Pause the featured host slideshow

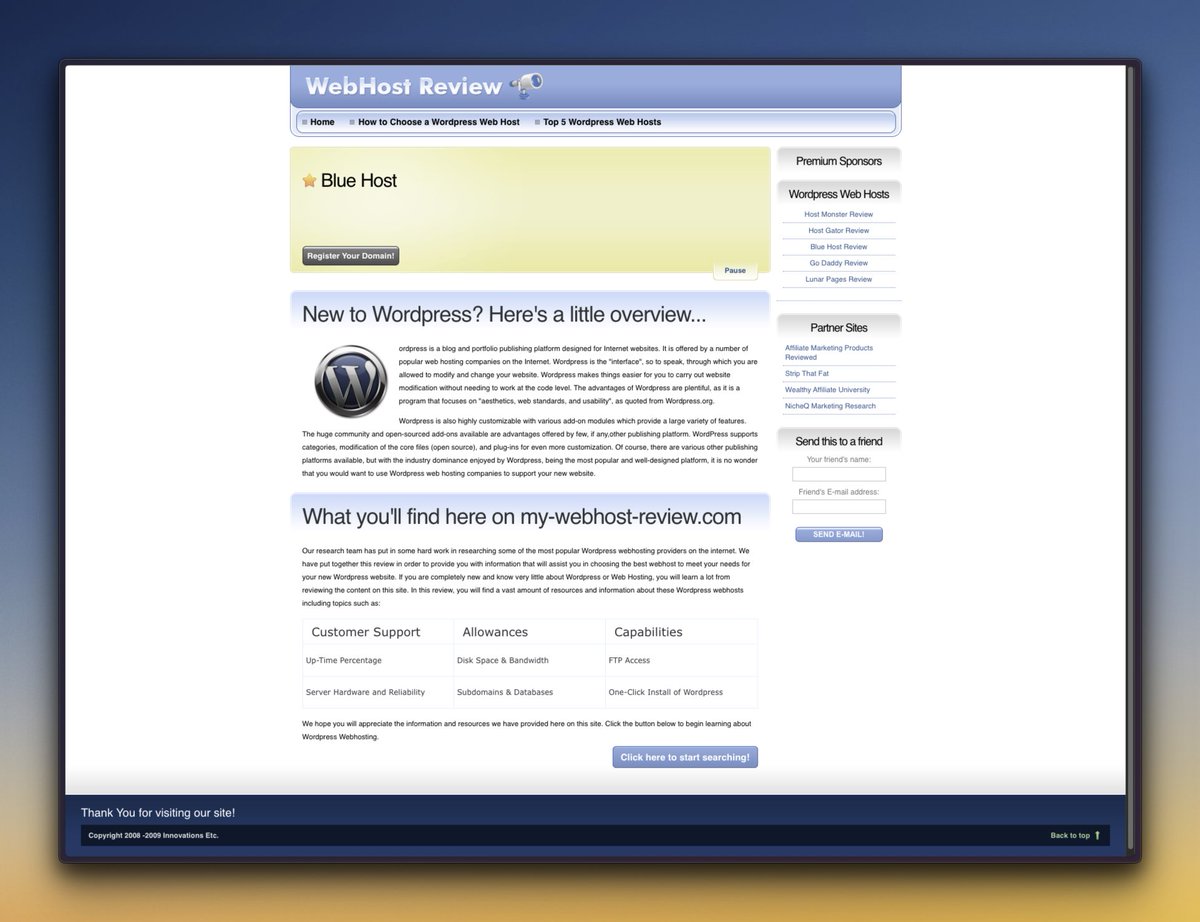(735, 271)
